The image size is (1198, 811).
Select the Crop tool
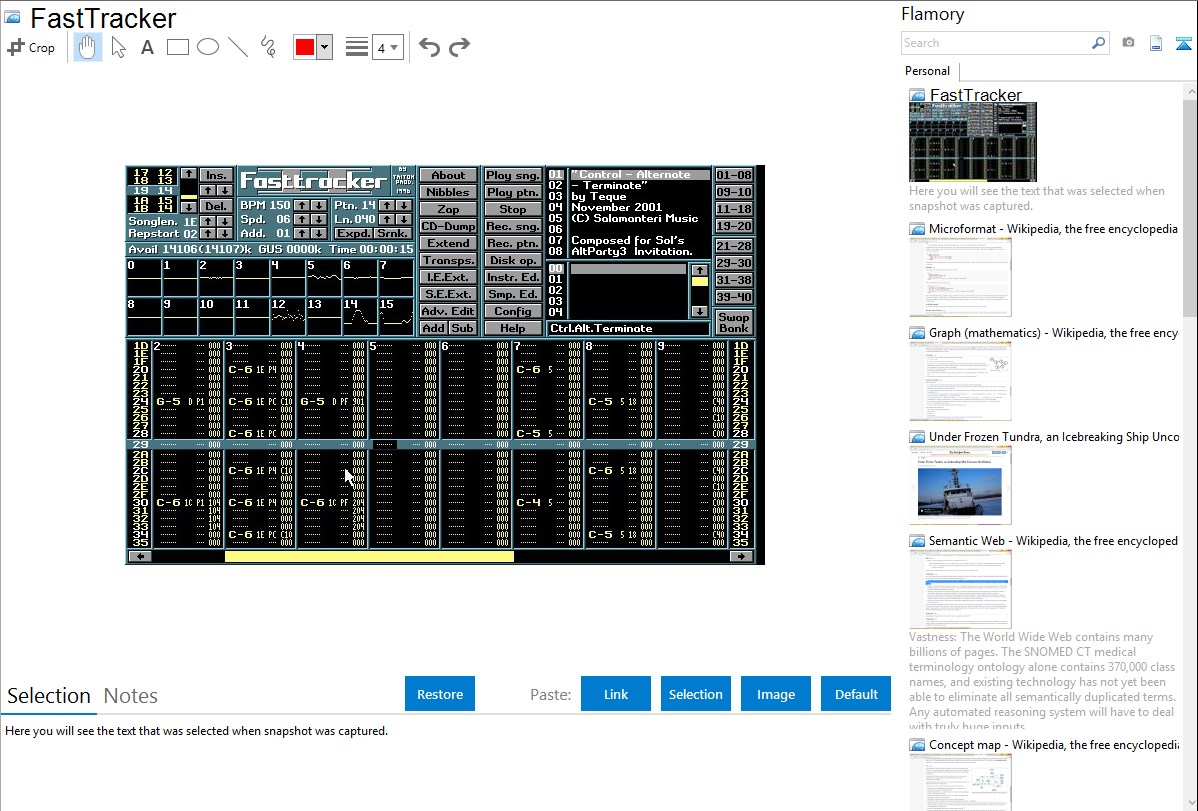click(31, 47)
